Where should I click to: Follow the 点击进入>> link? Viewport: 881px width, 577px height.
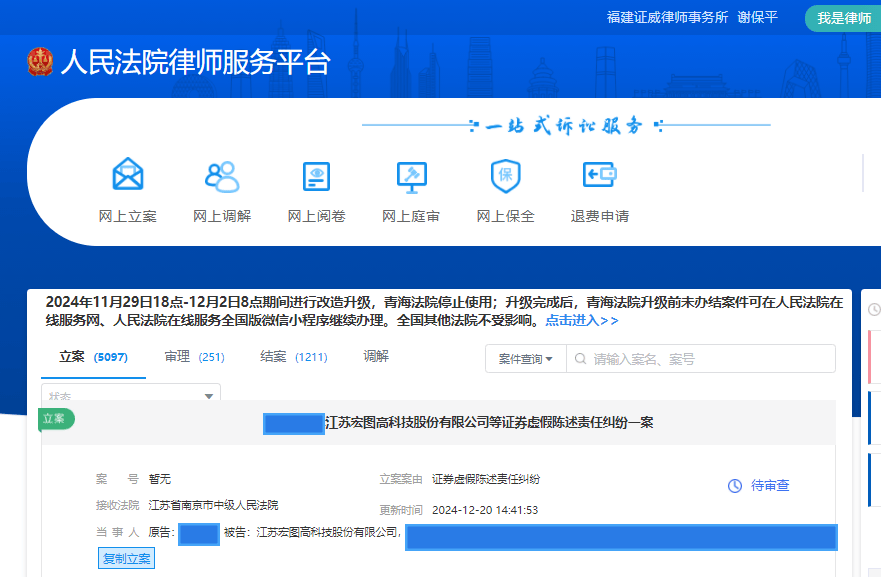point(582,320)
